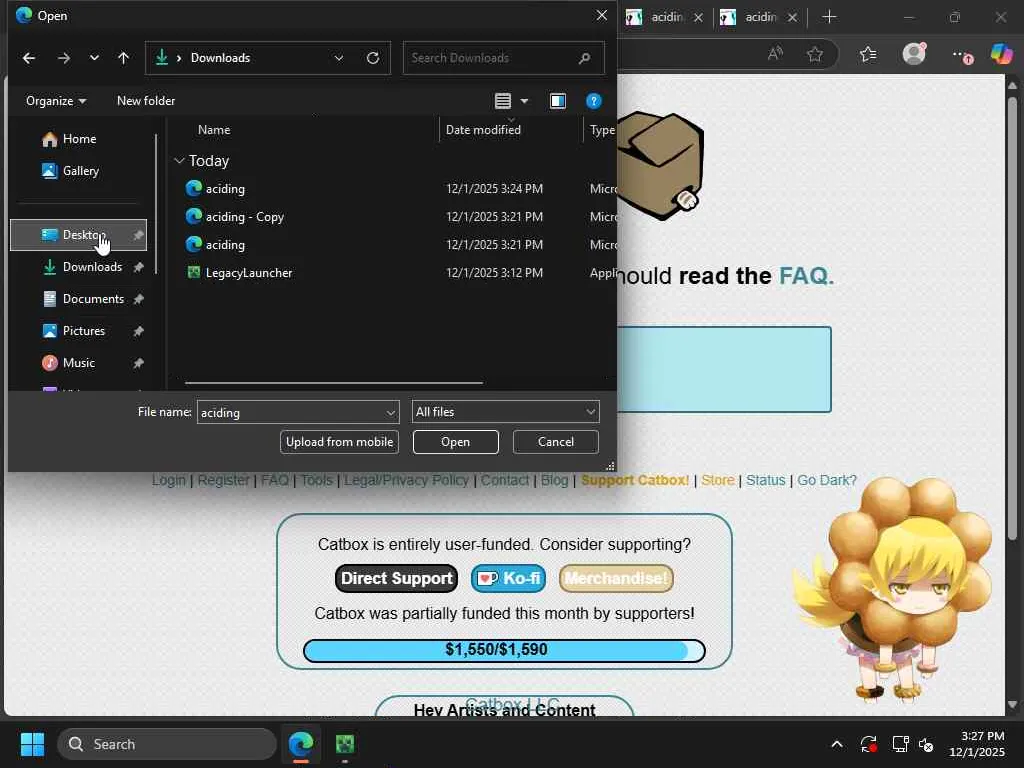Click the Direct Support button
Screen dimensions: 1024x768
pos(396,579)
